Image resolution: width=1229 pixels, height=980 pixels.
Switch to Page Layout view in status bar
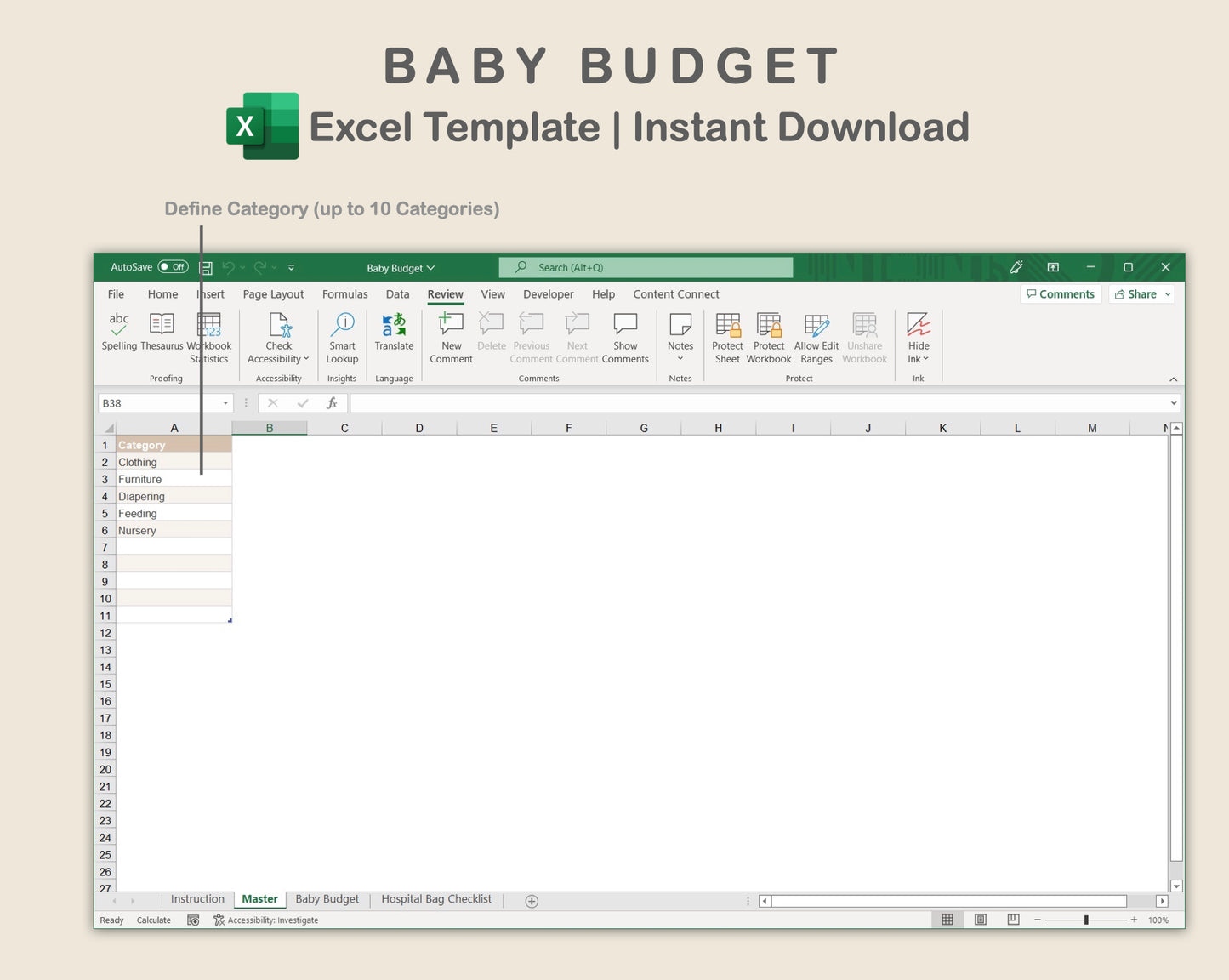coord(981,920)
